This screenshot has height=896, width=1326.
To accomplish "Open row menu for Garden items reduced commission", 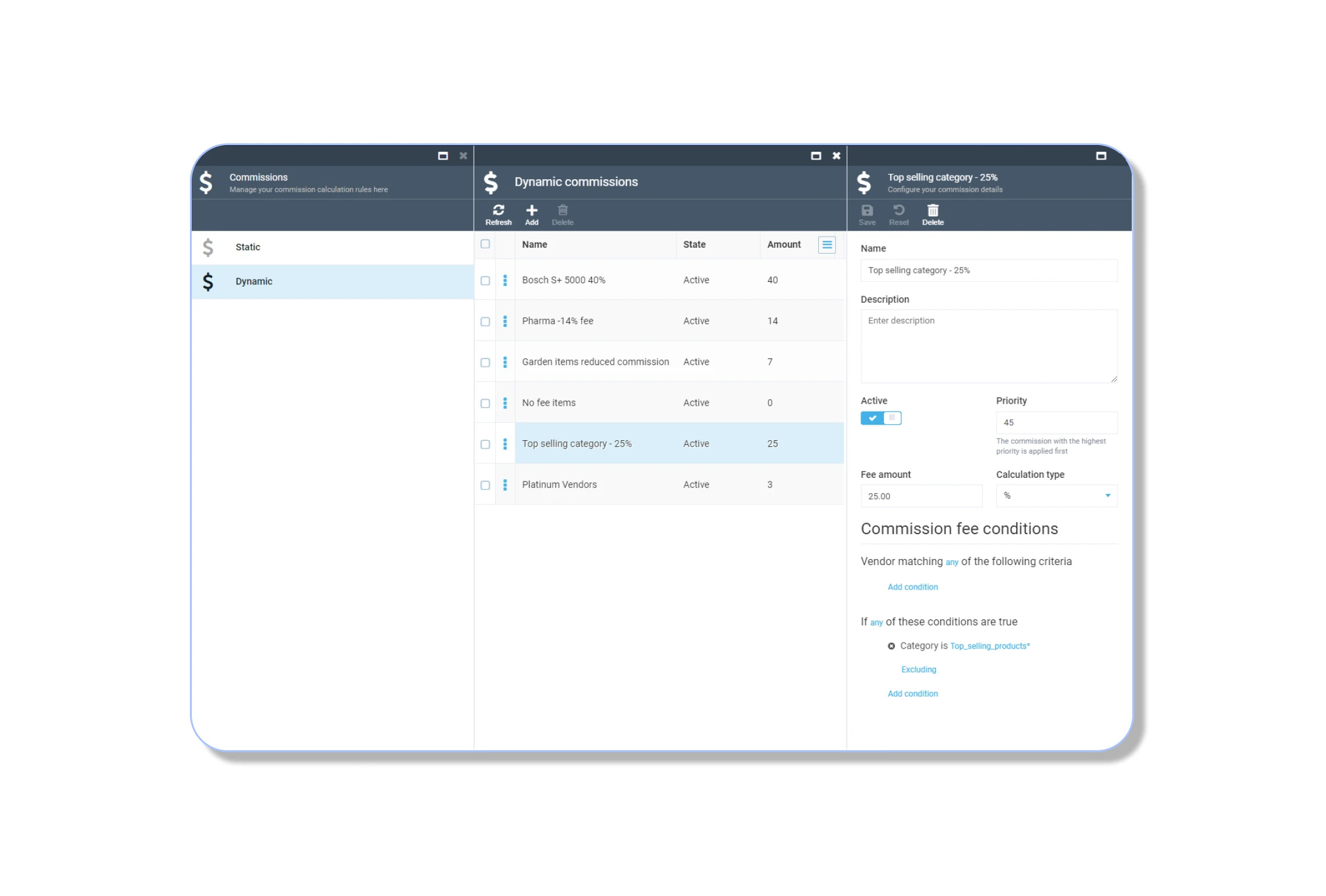I will pyautogui.click(x=505, y=362).
